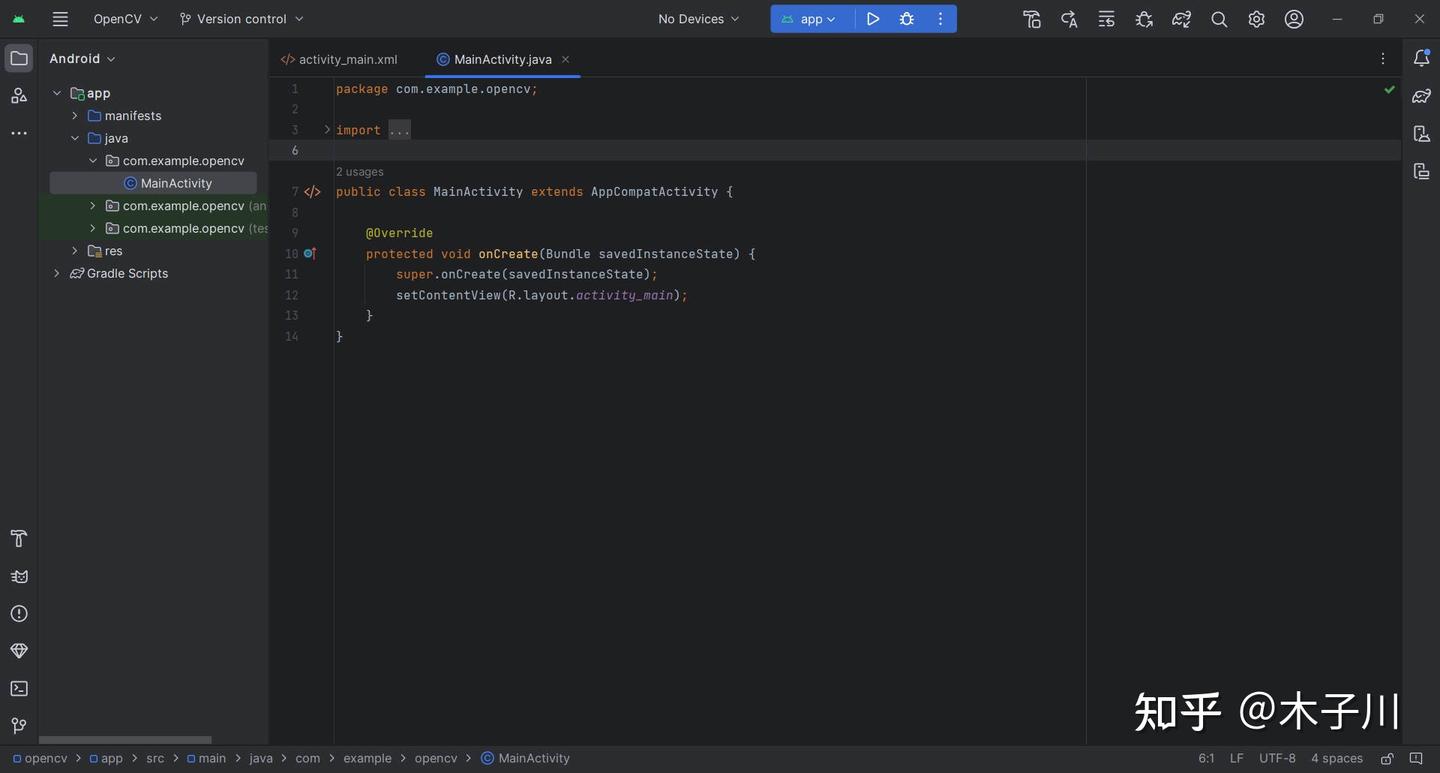Open the IDE Settings gear

[1255, 18]
